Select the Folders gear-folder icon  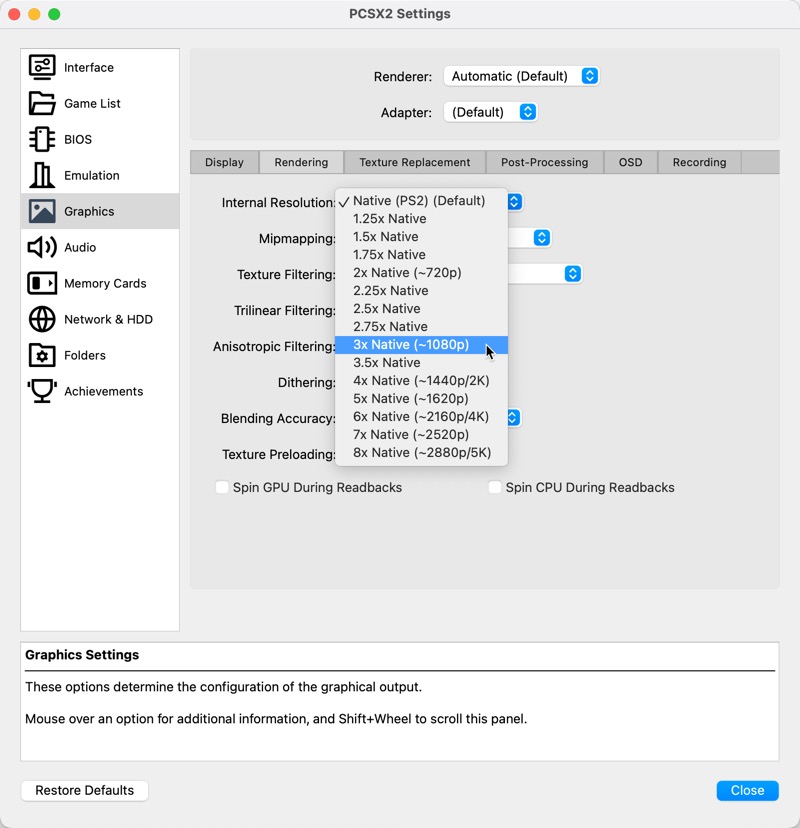pos(42,355)
